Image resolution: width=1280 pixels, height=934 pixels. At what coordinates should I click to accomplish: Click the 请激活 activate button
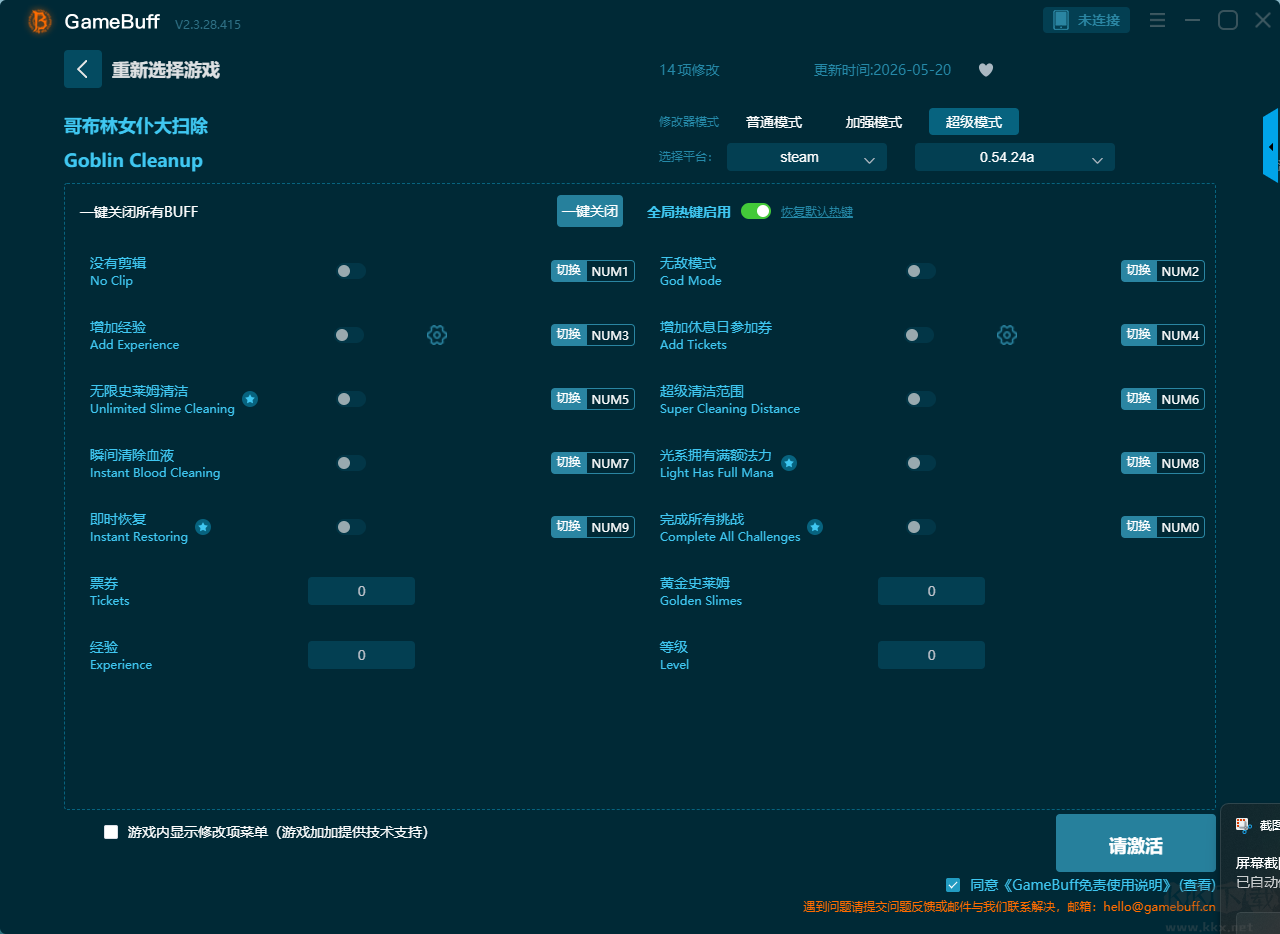[x=1136, y=843]
